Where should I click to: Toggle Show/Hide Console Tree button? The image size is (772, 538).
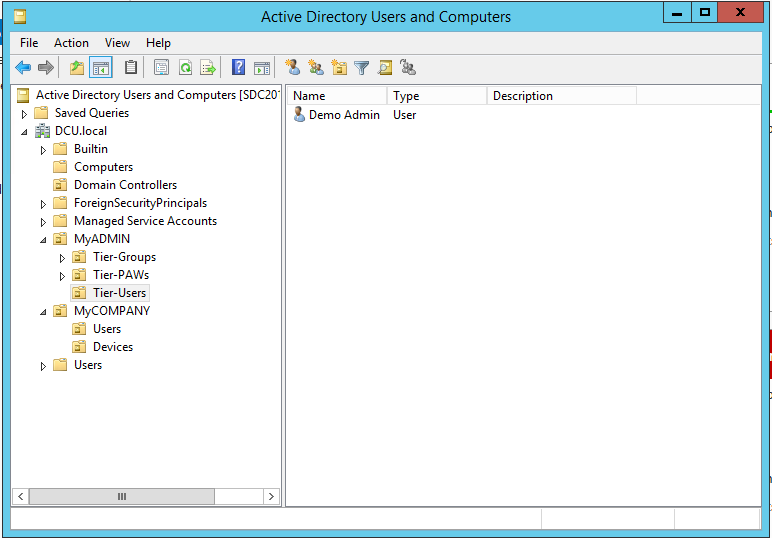(x=101, y=68)
